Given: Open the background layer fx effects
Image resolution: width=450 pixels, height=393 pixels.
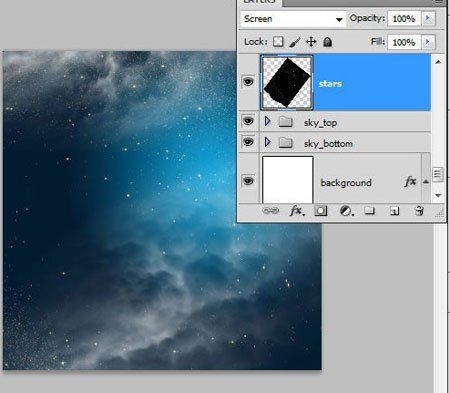Looking at the screenshot, I should (x=410, y=182).
